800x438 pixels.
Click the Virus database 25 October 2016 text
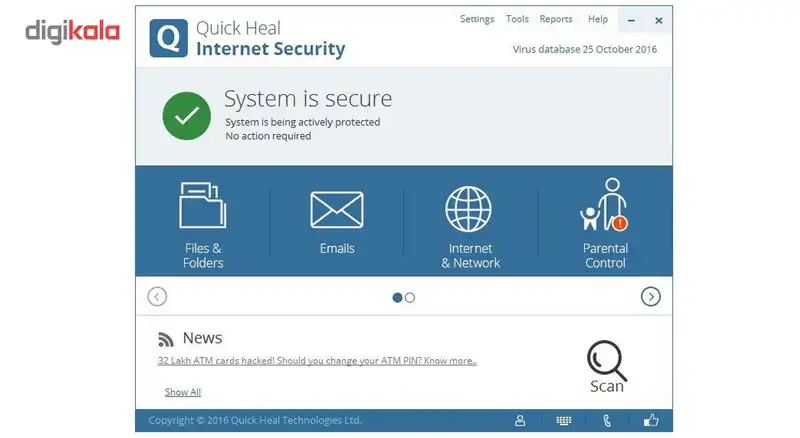(585, 50)
